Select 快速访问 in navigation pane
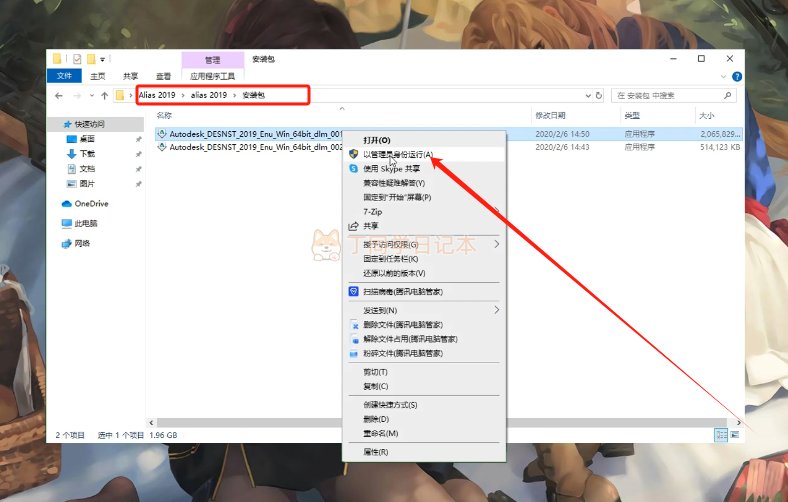This screenshot has height=502, width=788. 89,124
